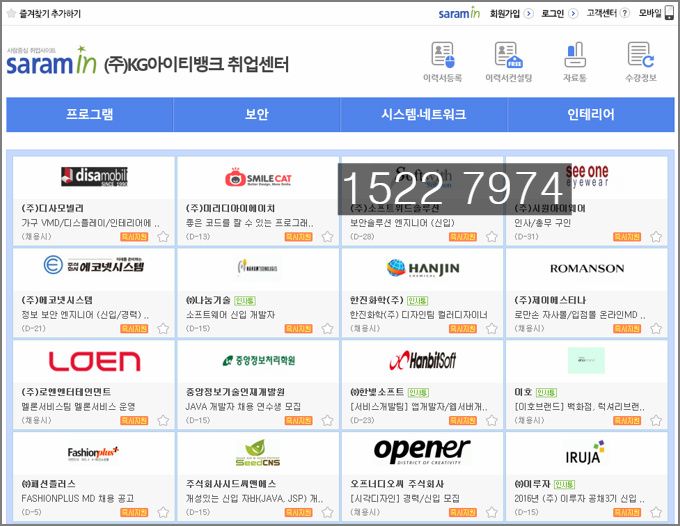Click the 인사통 badge next to 나눔기술
The image size is (680, 526).
[x=245, y=301]
